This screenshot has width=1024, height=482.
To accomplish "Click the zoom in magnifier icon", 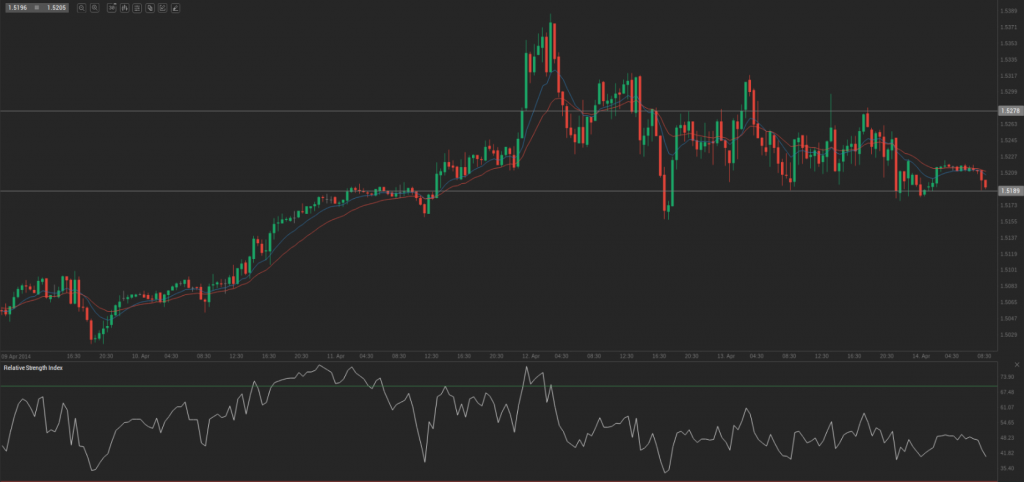I will (81, 7).
